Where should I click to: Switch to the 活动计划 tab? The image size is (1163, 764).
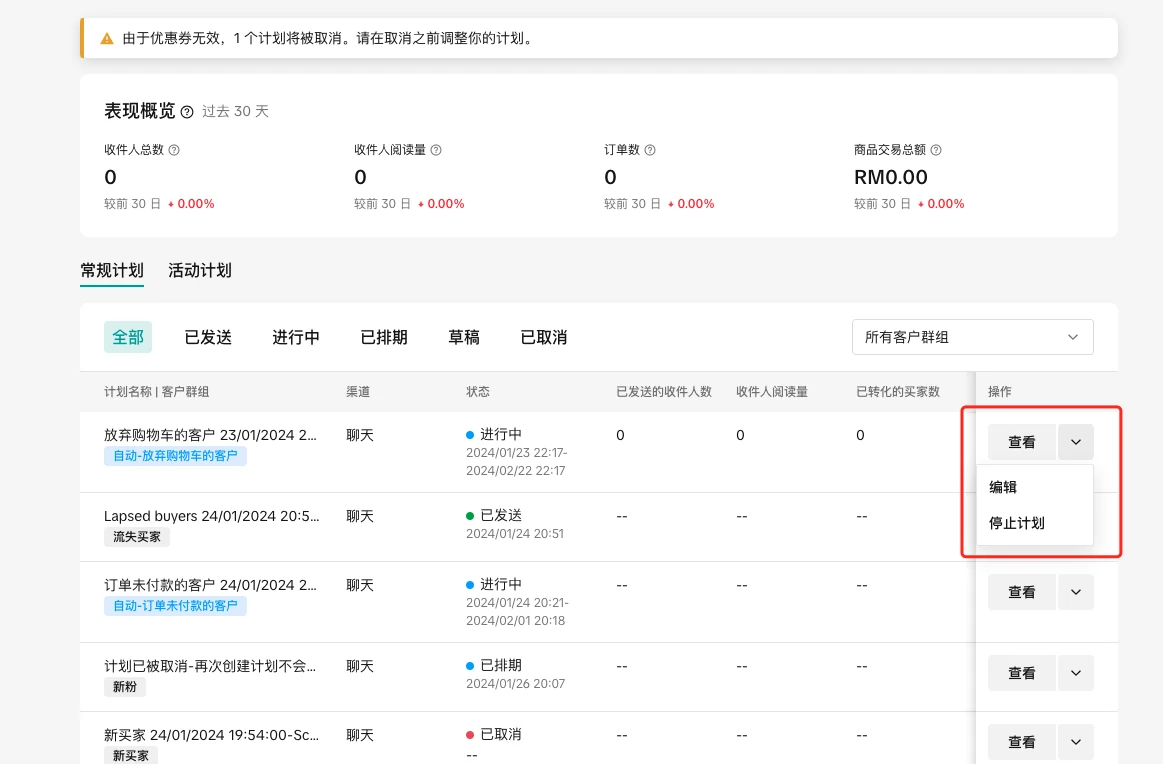coord(199,270)
